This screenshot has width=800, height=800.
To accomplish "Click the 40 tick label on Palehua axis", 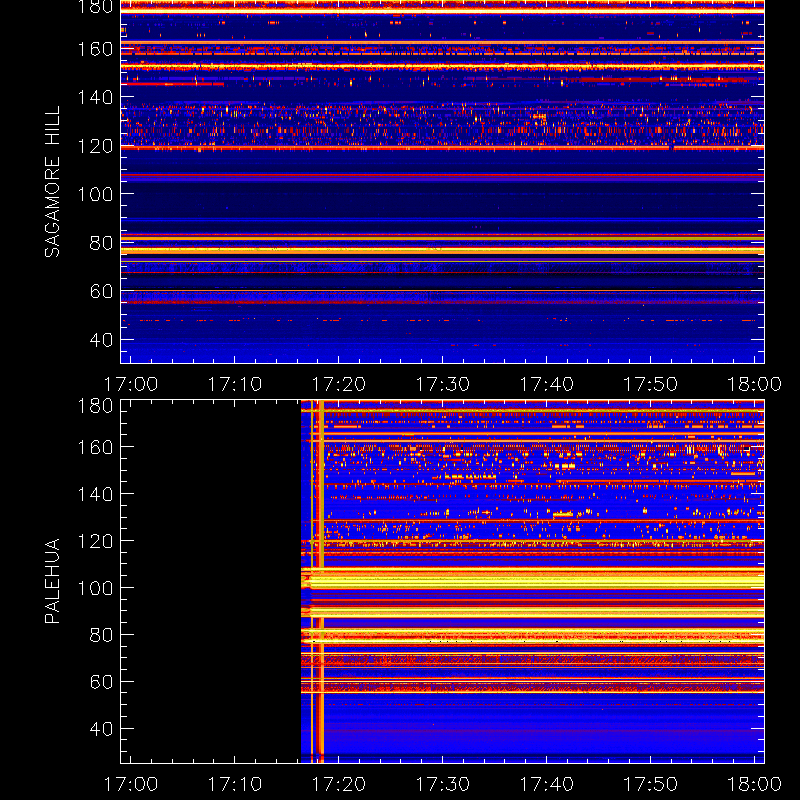I will tap(101, 729).
